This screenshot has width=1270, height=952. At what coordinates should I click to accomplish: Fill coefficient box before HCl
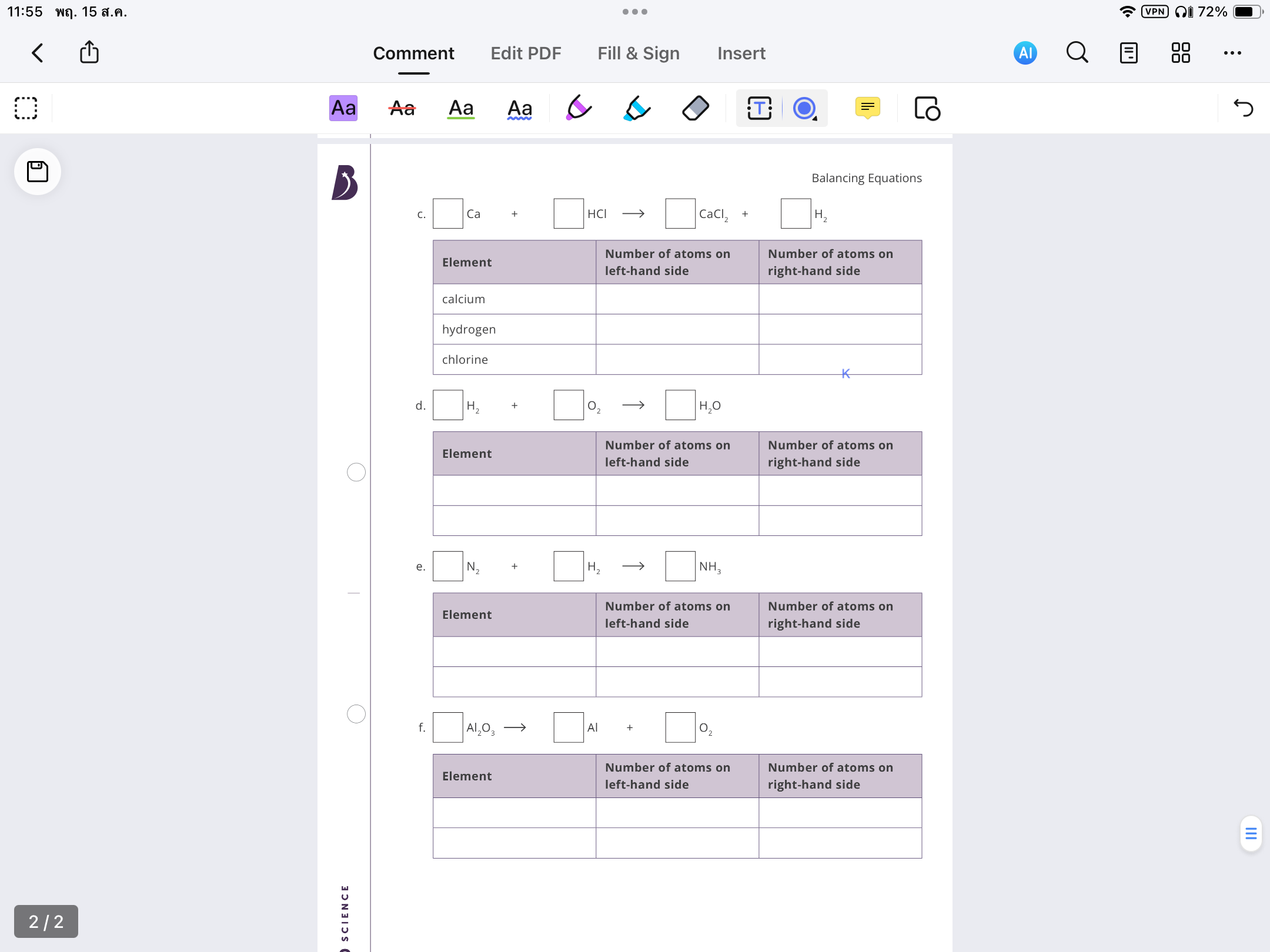point(569,214)
